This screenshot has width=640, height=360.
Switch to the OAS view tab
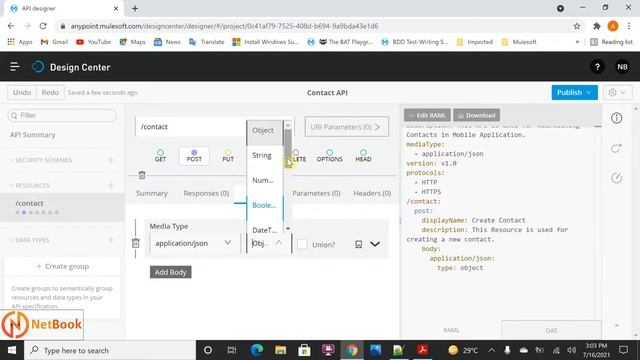[x=551, y=330]
